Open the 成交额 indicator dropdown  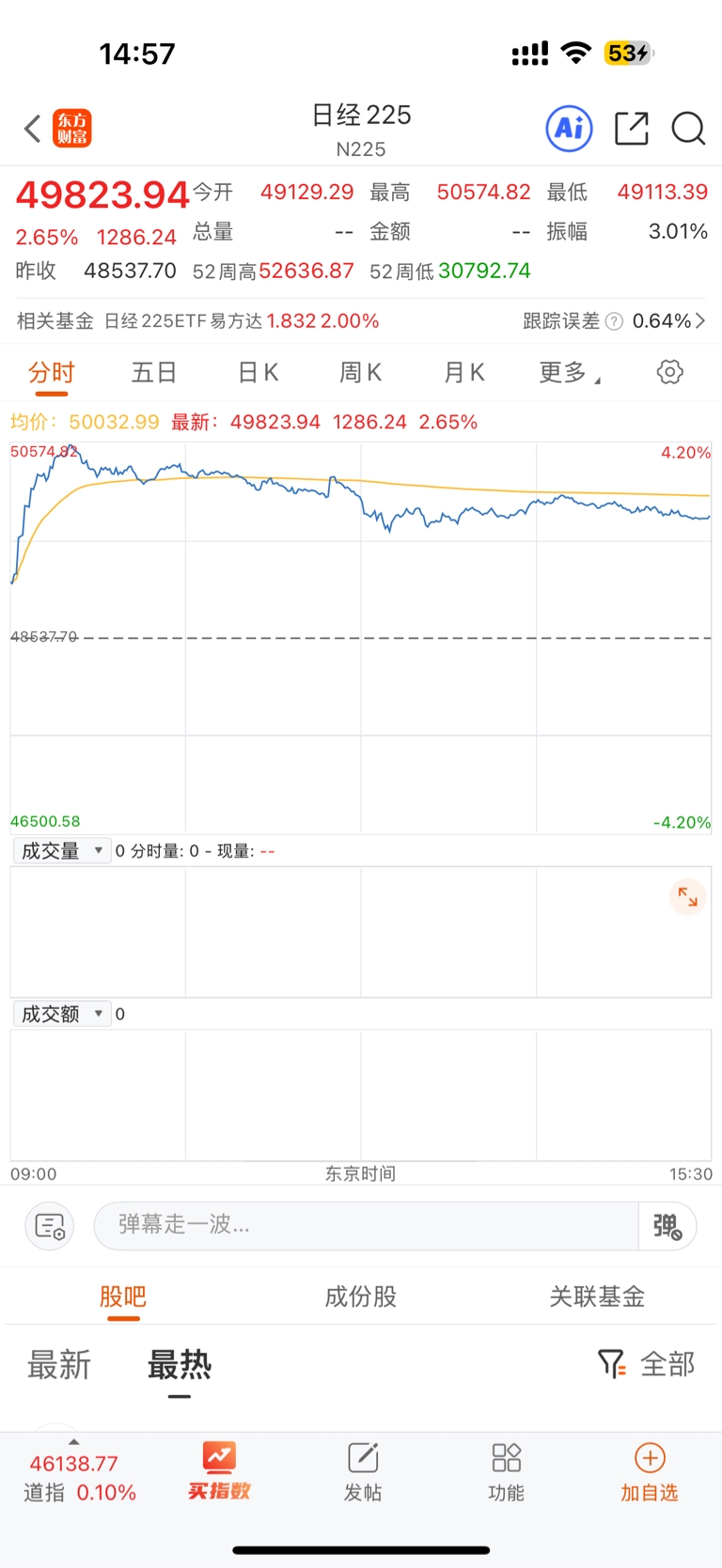point(62,1014)
